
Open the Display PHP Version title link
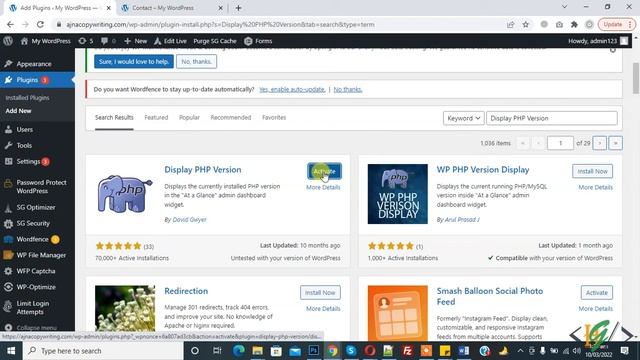[x=203, y=170]
